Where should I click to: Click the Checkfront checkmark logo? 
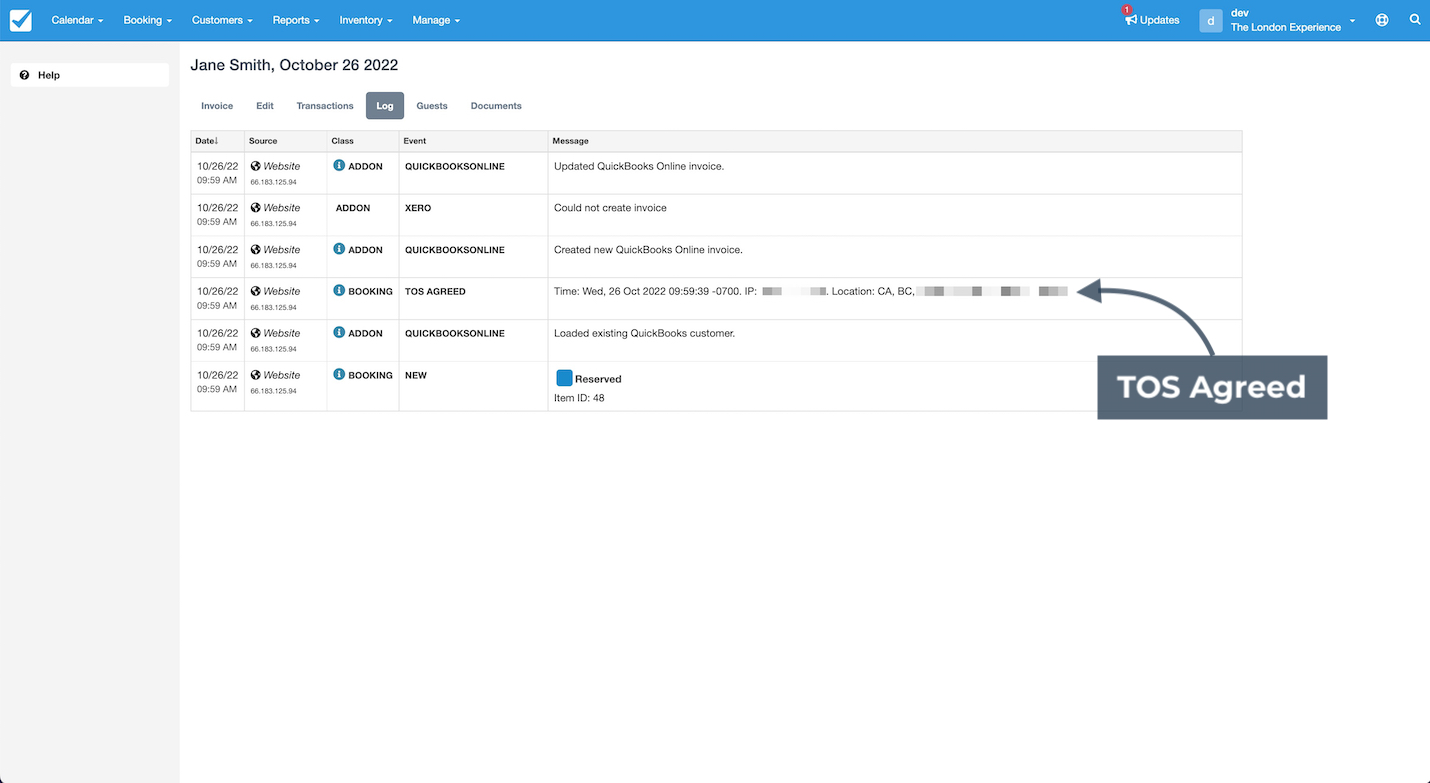click(x=20, y=20)
